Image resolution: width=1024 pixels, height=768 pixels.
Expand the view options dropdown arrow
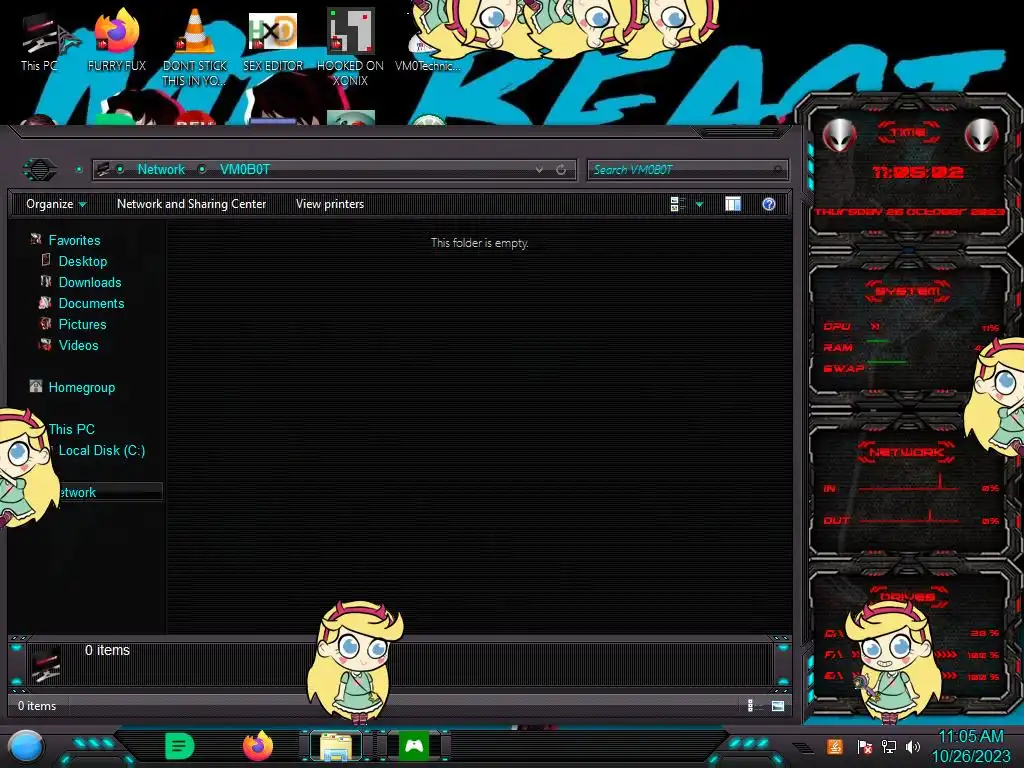(699, 204)
